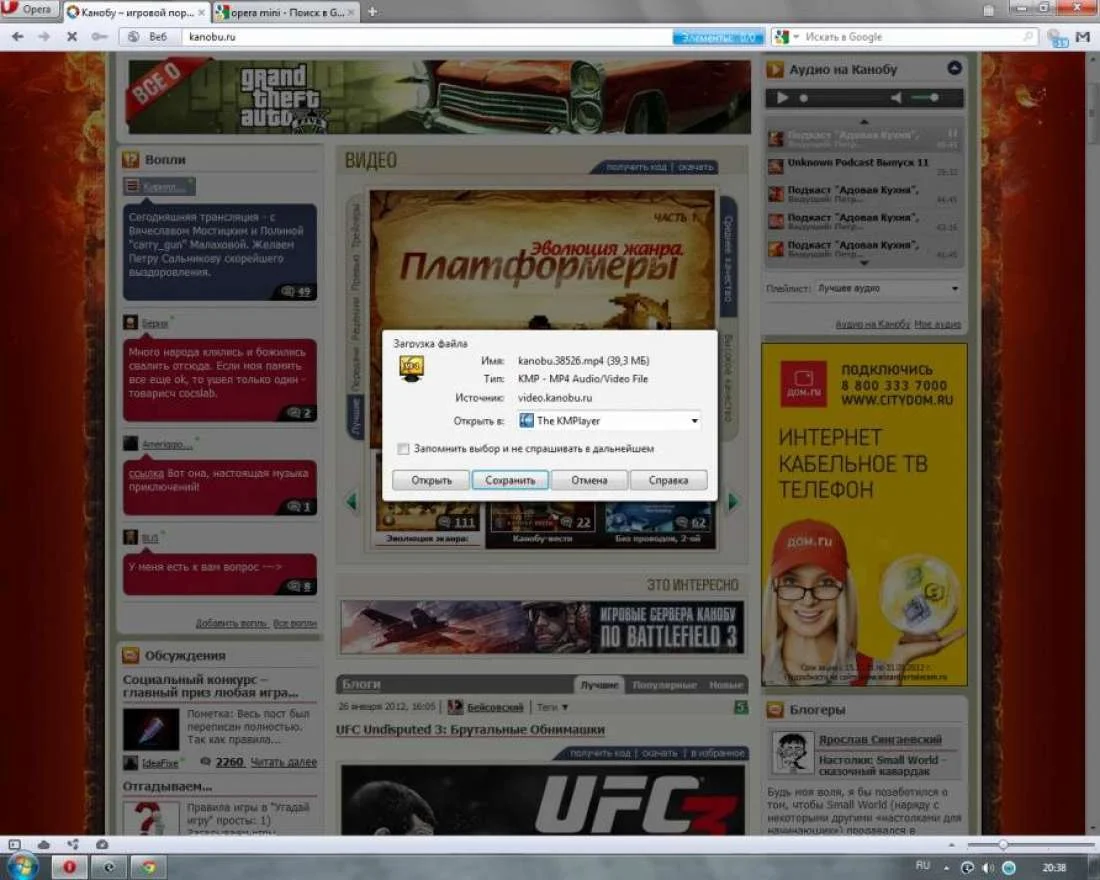The image size is (1100, 880).
Task: Go back with the browser back arrow
Action: 18,36
